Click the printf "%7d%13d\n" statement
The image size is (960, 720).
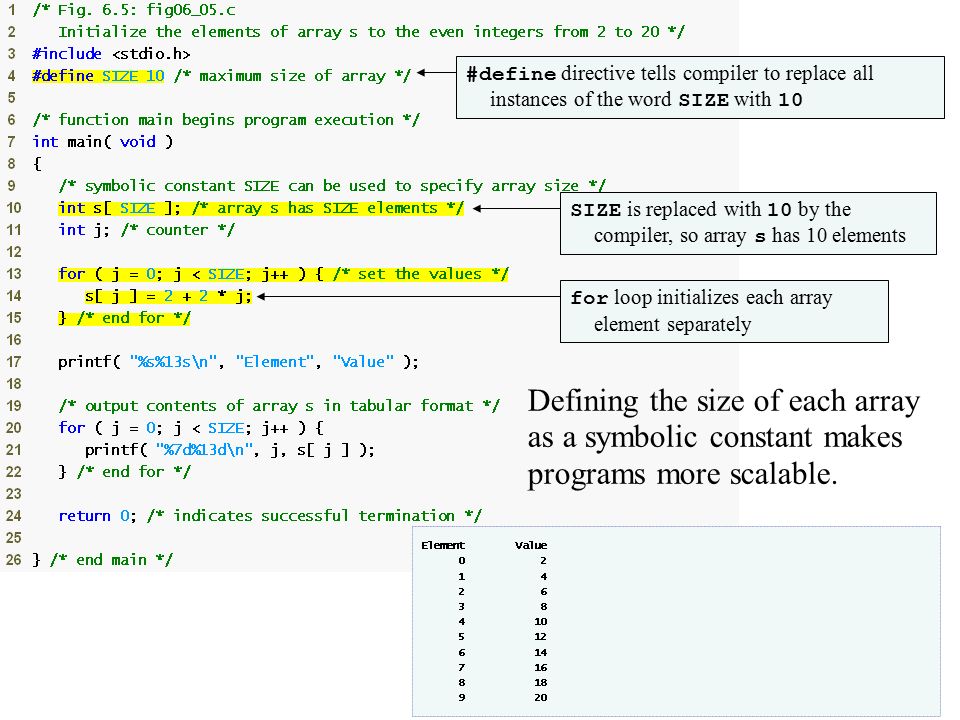coord(230,450)
